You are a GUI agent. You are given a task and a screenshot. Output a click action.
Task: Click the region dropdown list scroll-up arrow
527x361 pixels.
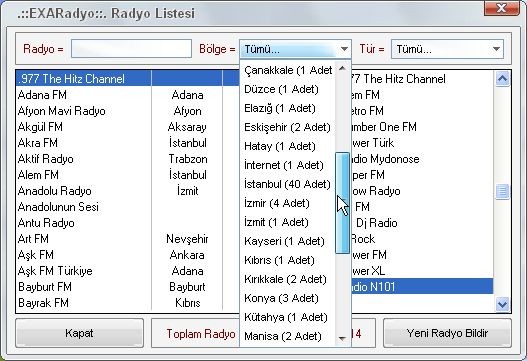(x=342, y=69)
